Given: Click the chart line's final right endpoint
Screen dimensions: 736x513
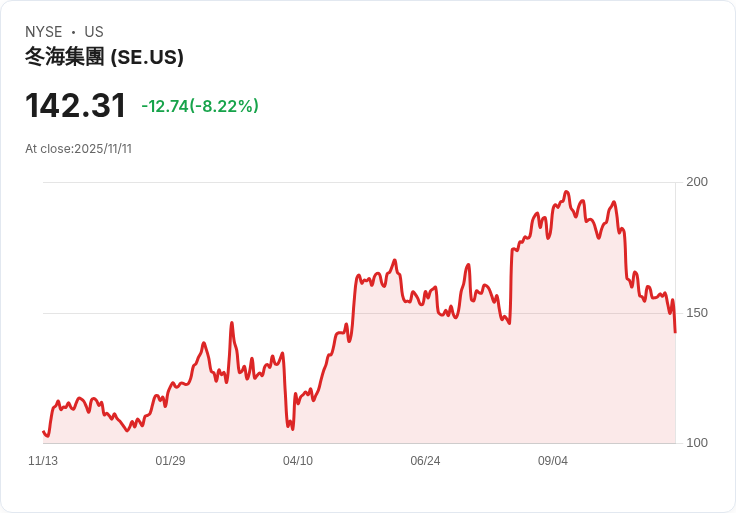Looking at the screenshot, I should click(675, 332).
